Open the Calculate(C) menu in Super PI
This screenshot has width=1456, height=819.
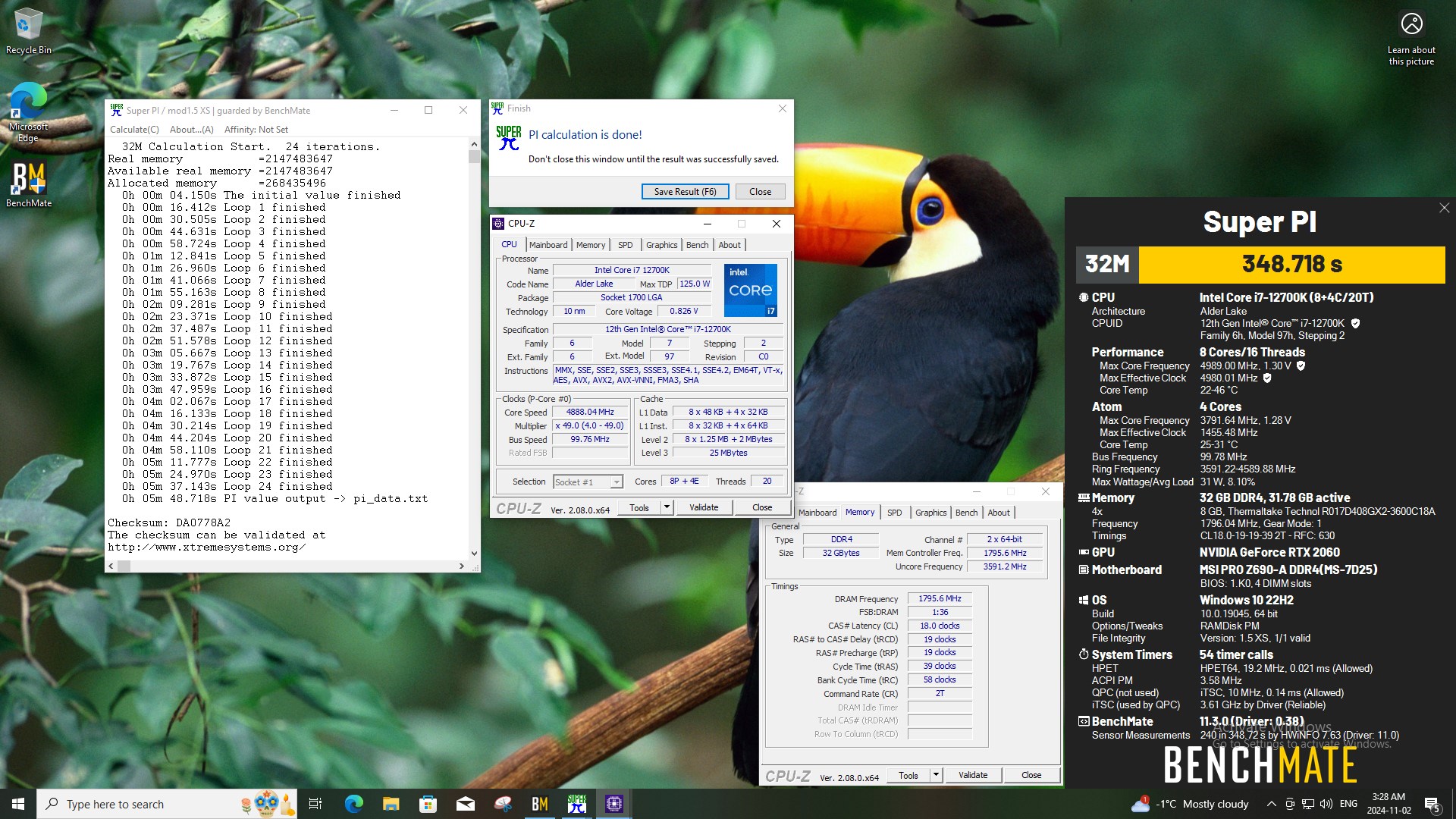pyautogui.click(x=134, y=130)
